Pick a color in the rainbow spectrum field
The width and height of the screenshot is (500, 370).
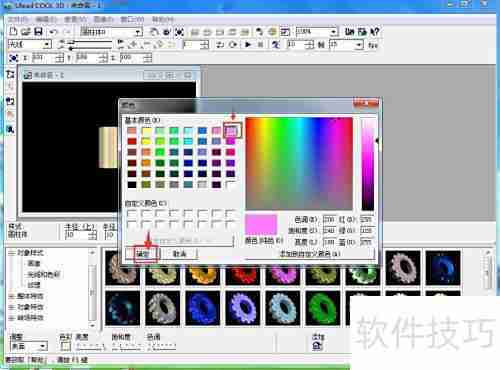299,163
